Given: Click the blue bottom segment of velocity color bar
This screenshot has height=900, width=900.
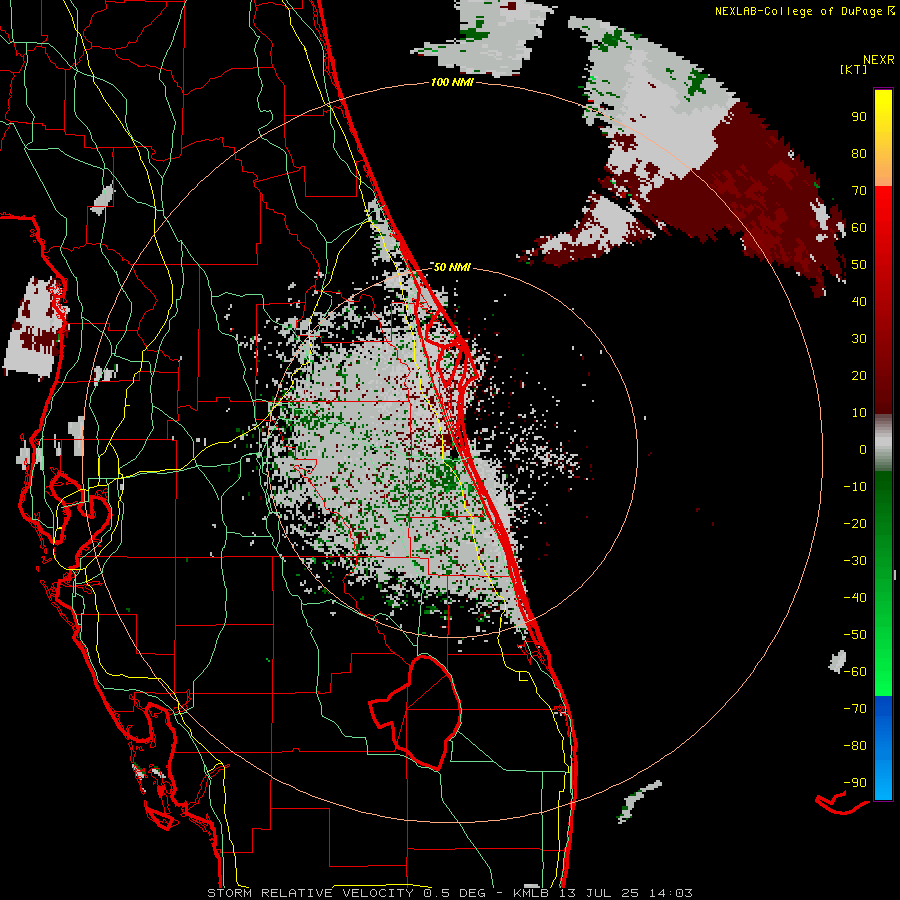Looking at the screenshot, I should (883, 748).
